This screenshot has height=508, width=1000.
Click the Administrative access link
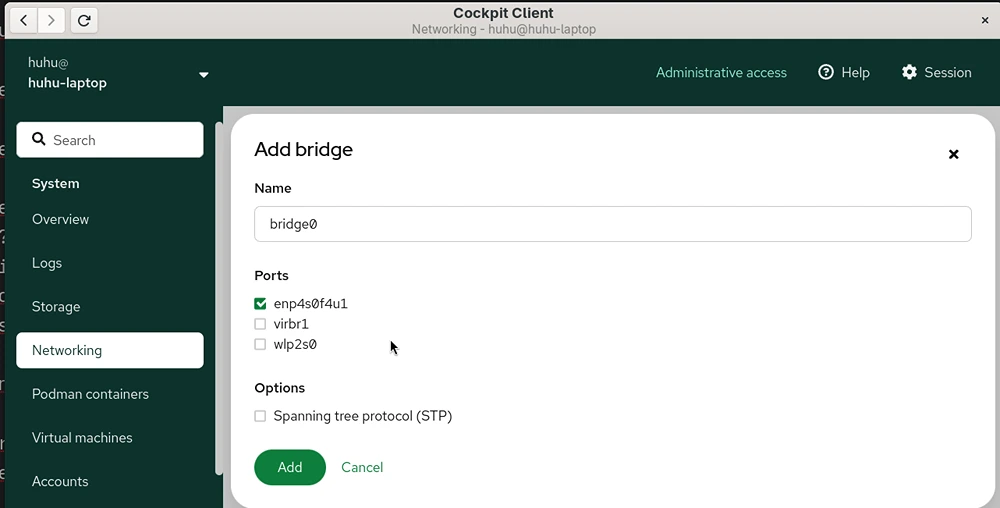721,73
